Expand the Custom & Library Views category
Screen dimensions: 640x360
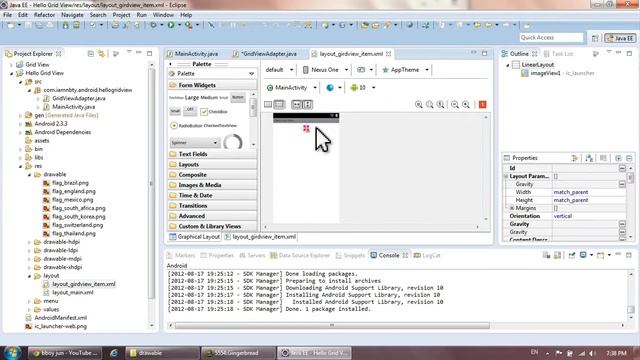click(212, 226)
